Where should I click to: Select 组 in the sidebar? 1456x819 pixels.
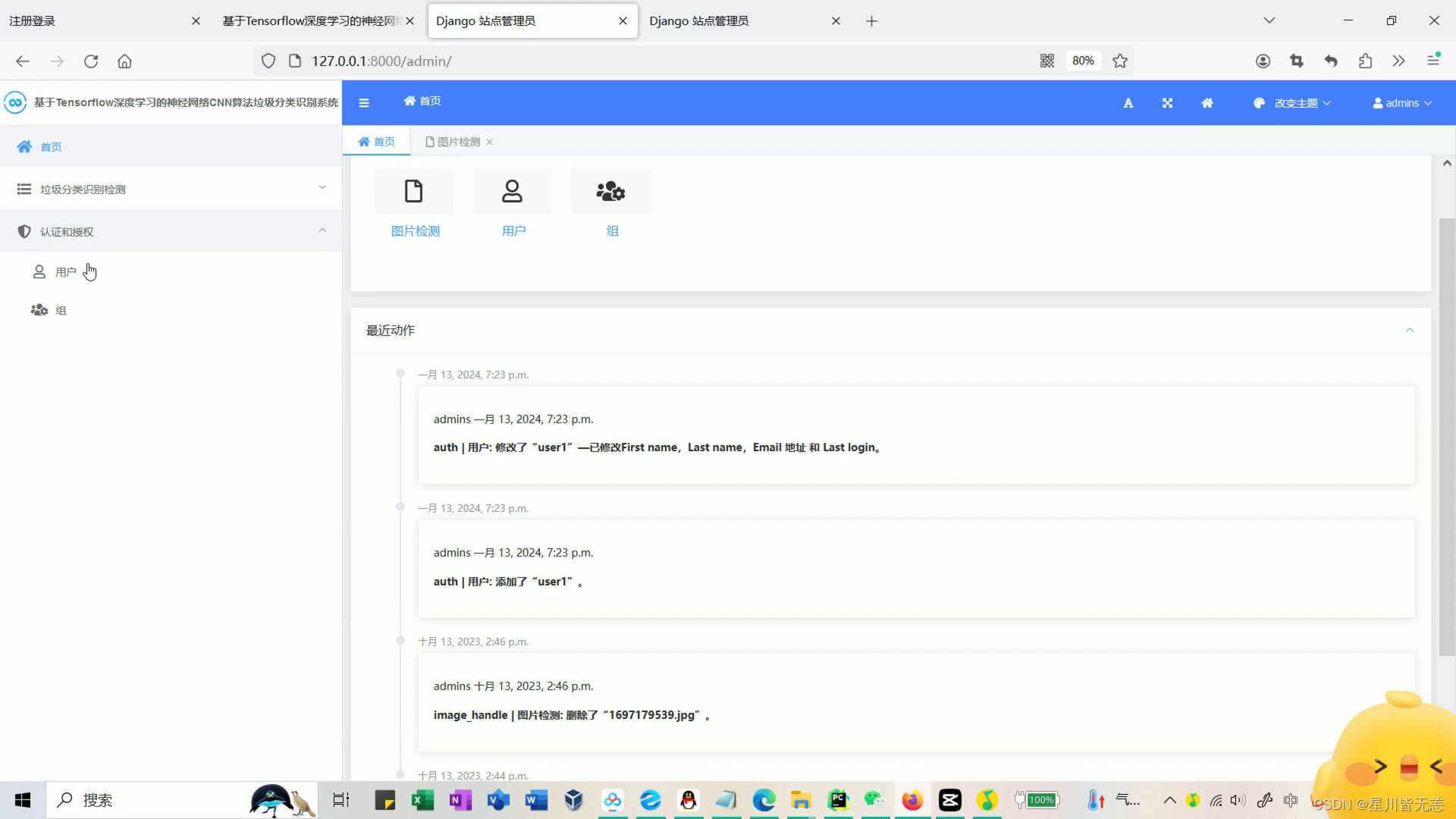(x=61, y=310)
